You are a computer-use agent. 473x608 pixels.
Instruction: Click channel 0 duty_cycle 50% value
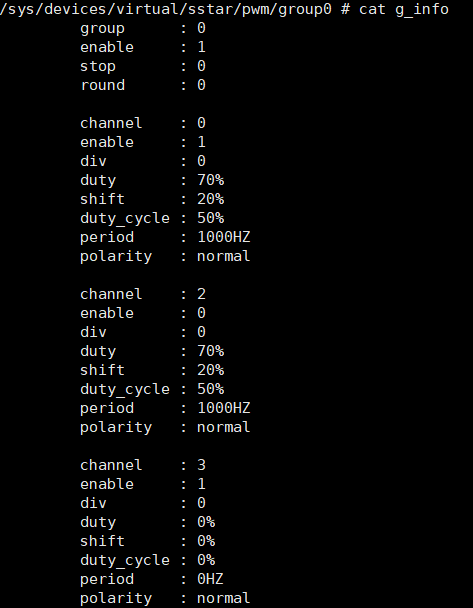(211, 218)
